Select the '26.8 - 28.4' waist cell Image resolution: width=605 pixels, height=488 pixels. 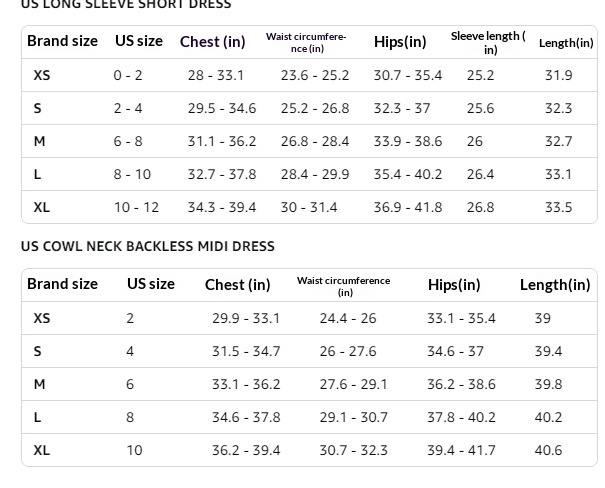pos(315,141)
